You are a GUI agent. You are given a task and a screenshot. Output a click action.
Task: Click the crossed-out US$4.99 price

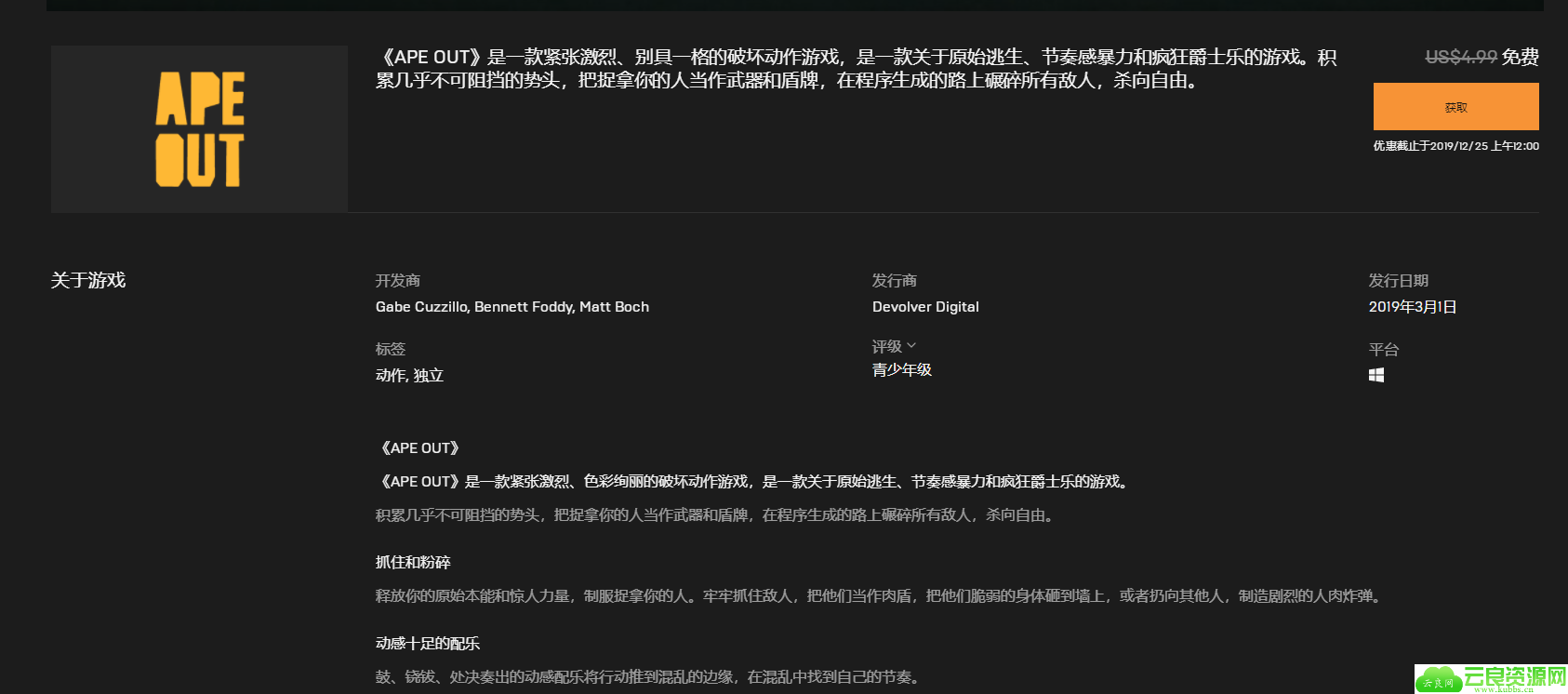[1461, 57]
